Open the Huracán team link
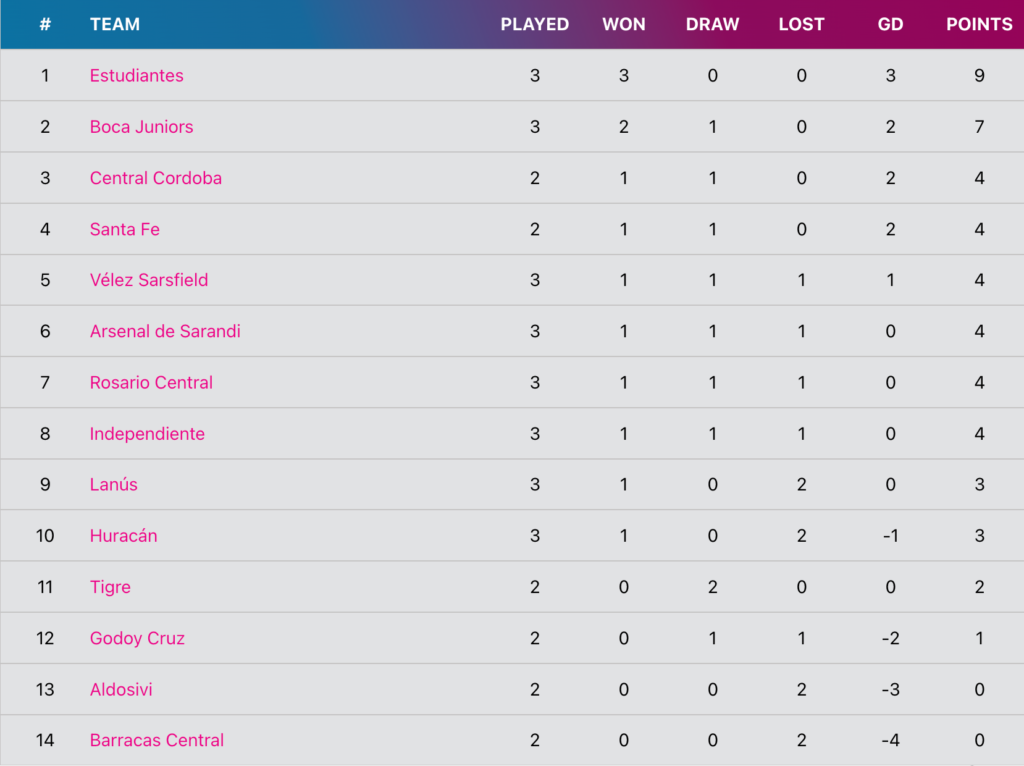The image size is (1024, 766). point(123,535)
